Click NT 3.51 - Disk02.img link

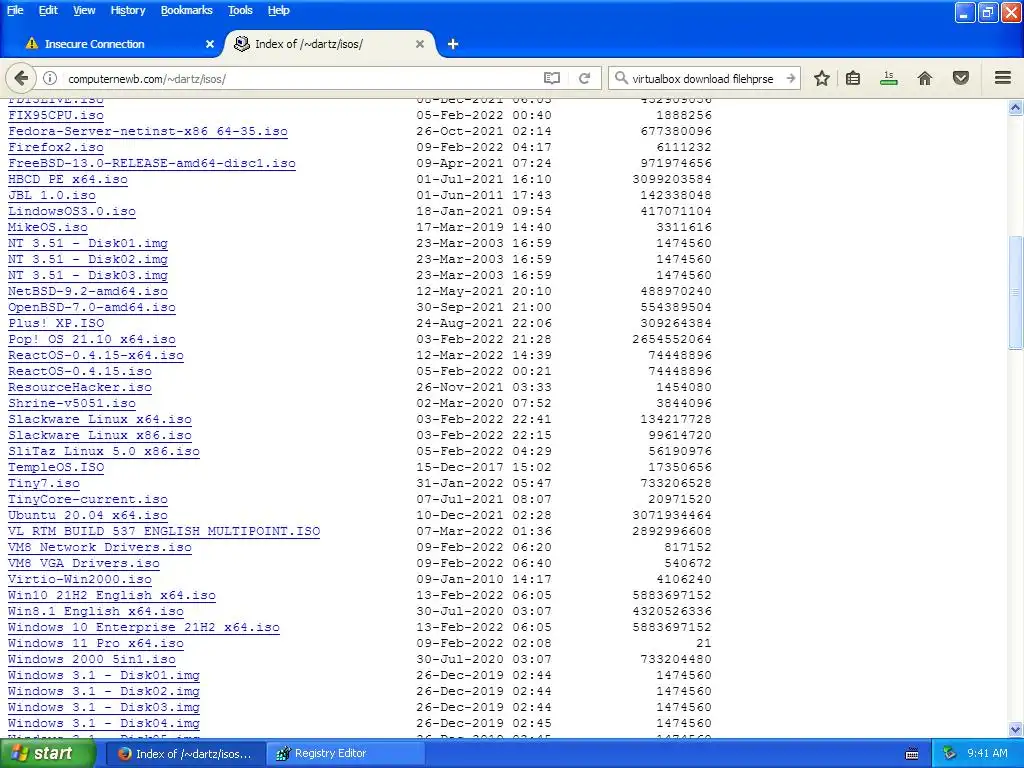click(88, 259)
